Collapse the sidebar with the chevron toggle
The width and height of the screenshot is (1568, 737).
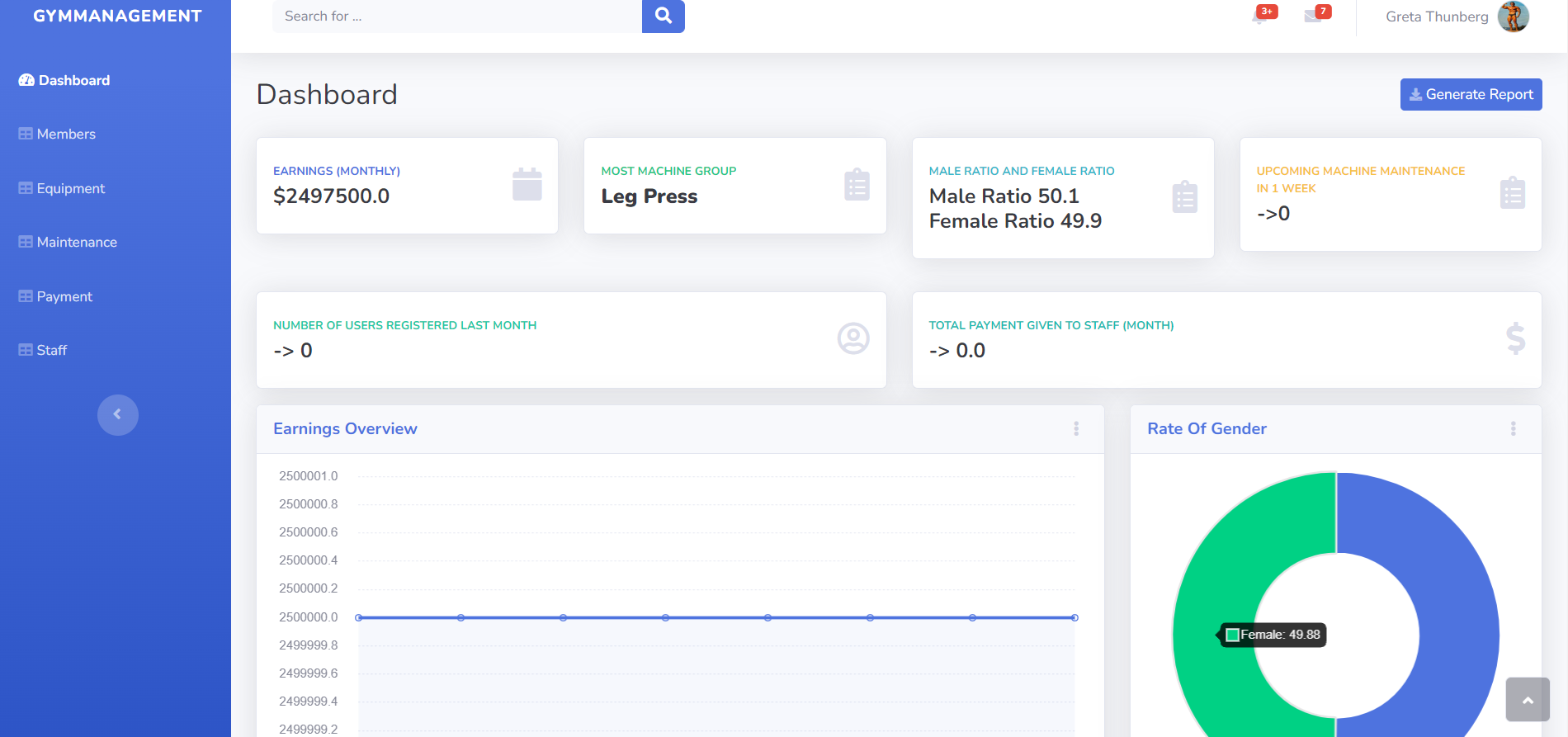coord(118,414)
